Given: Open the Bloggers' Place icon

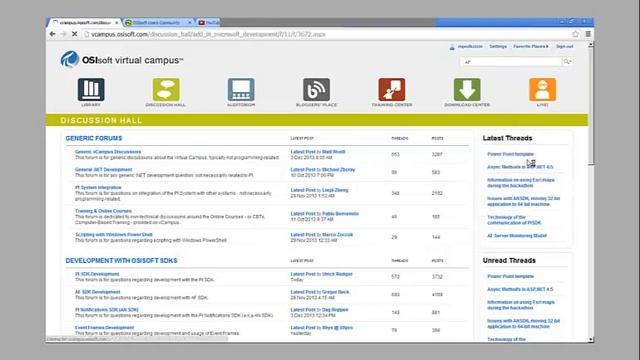Looking at the screenshot, I should pyautogui.click(x=316, y=89).
